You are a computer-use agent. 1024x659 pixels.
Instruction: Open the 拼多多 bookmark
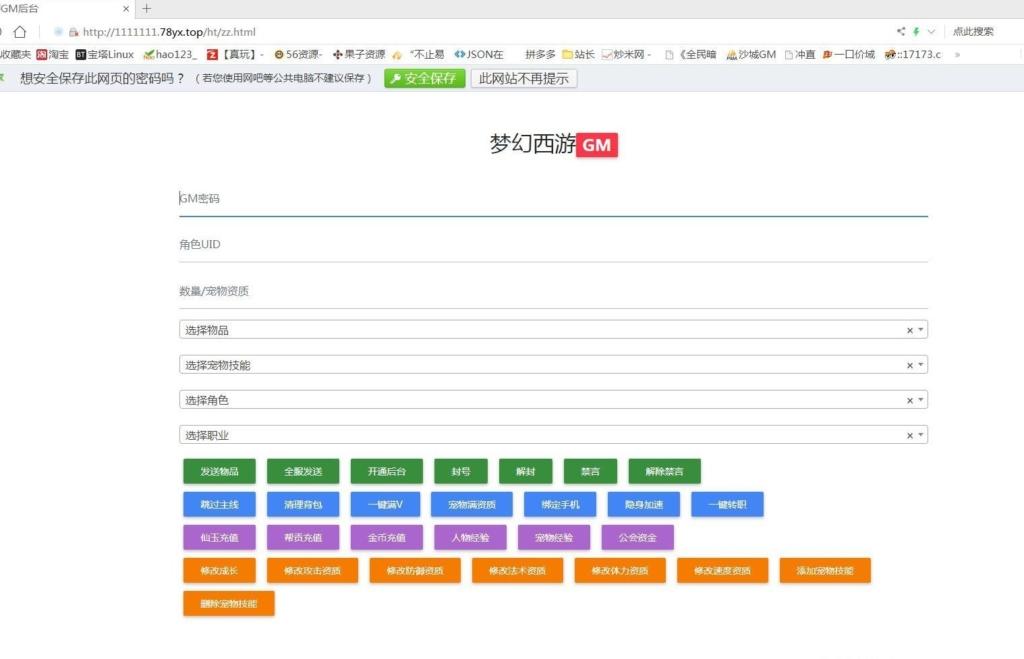point(539,54)
